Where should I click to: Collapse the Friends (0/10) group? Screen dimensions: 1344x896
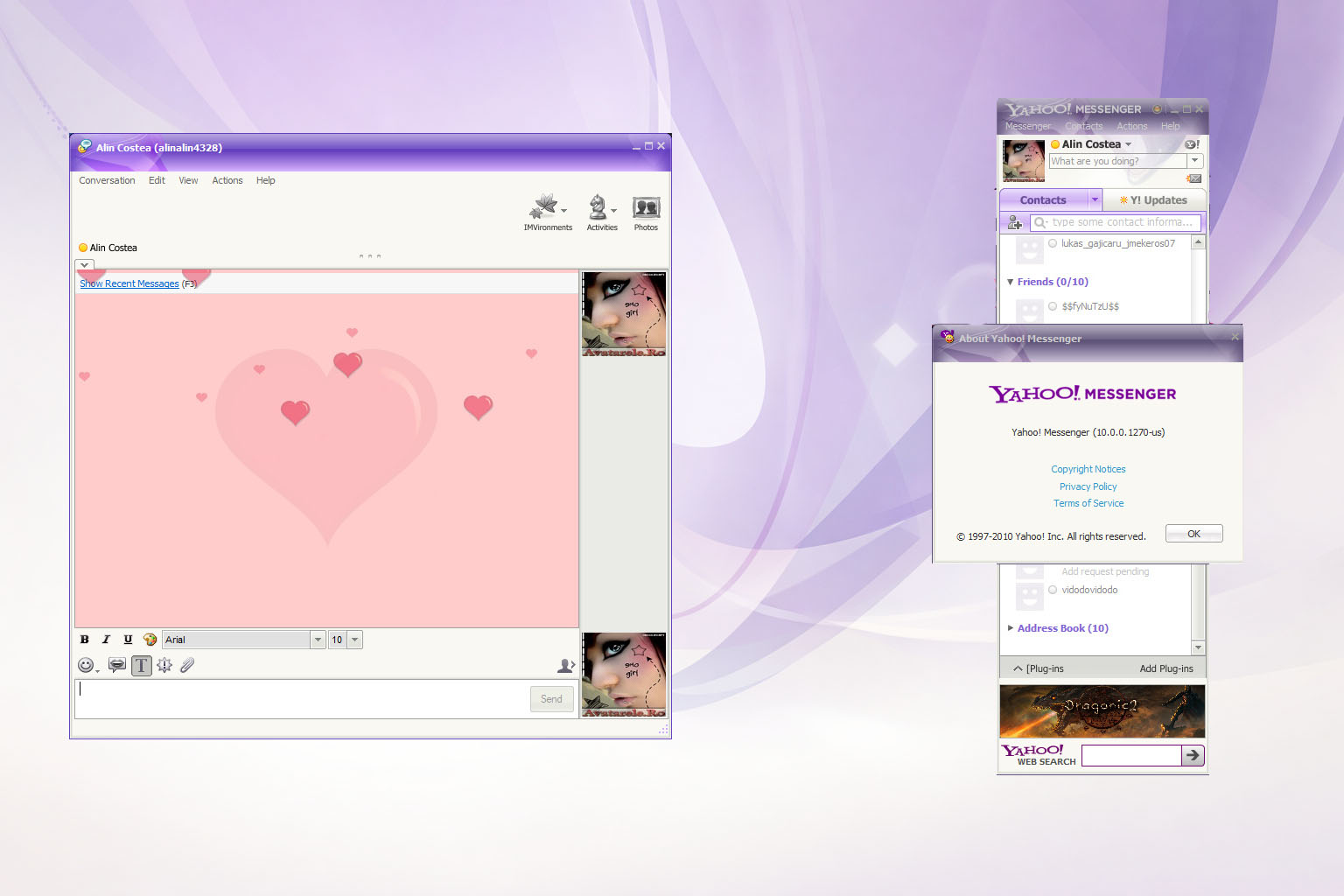[x=1011, y=282]
